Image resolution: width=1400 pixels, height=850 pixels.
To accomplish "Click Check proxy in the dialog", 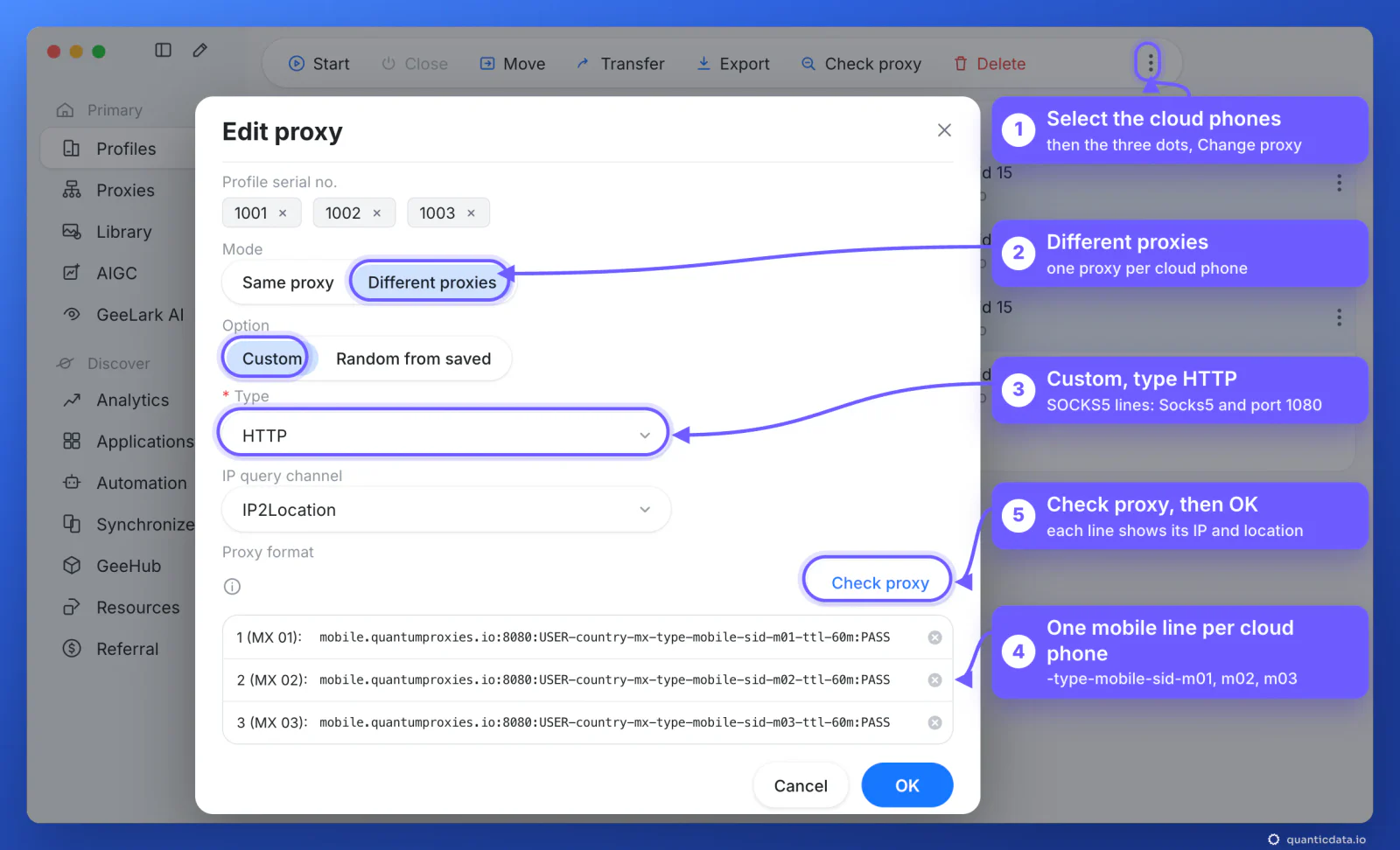I will (x=878, y=582).
